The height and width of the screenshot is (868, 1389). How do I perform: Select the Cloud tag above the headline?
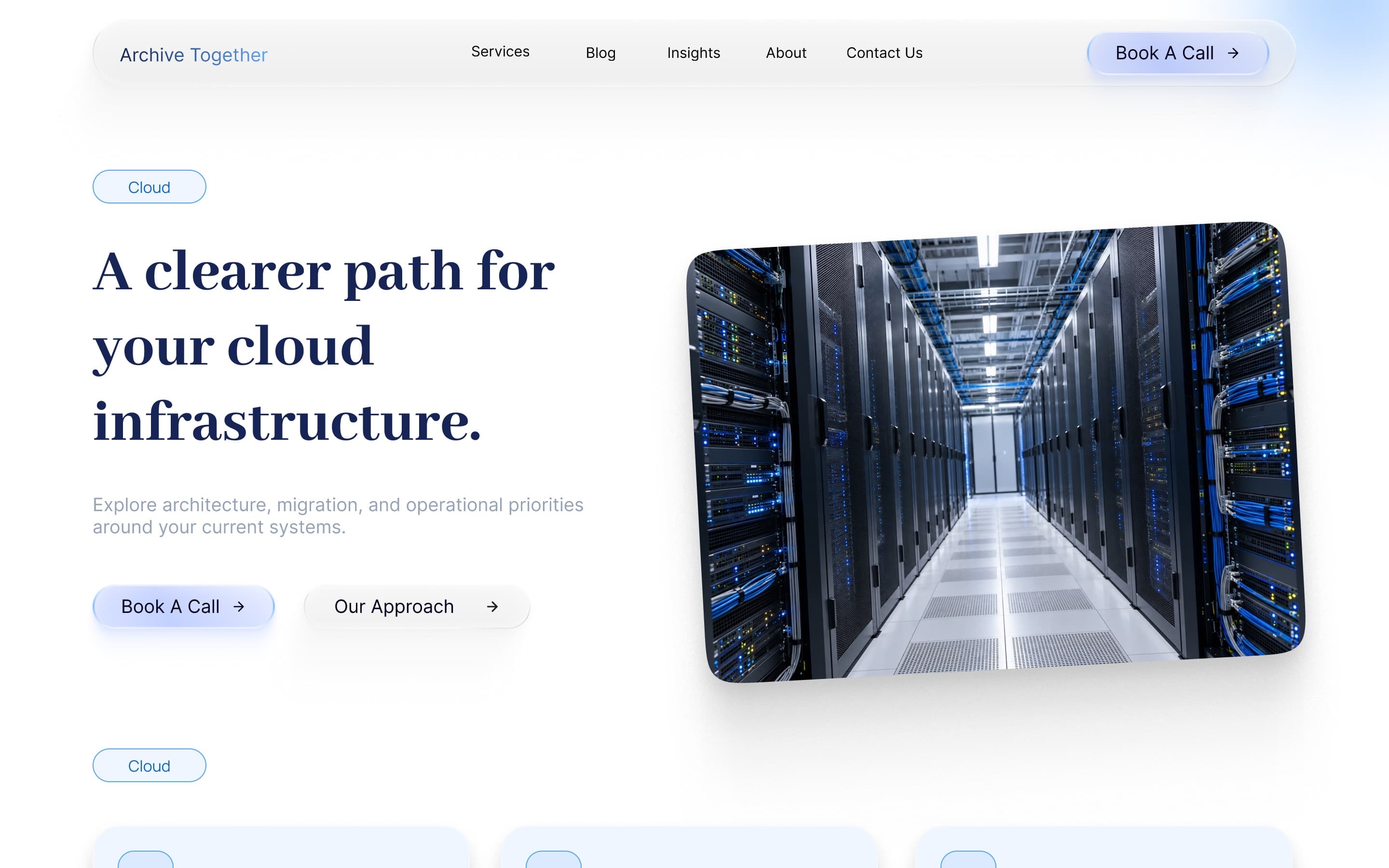[x=149, y=187]
